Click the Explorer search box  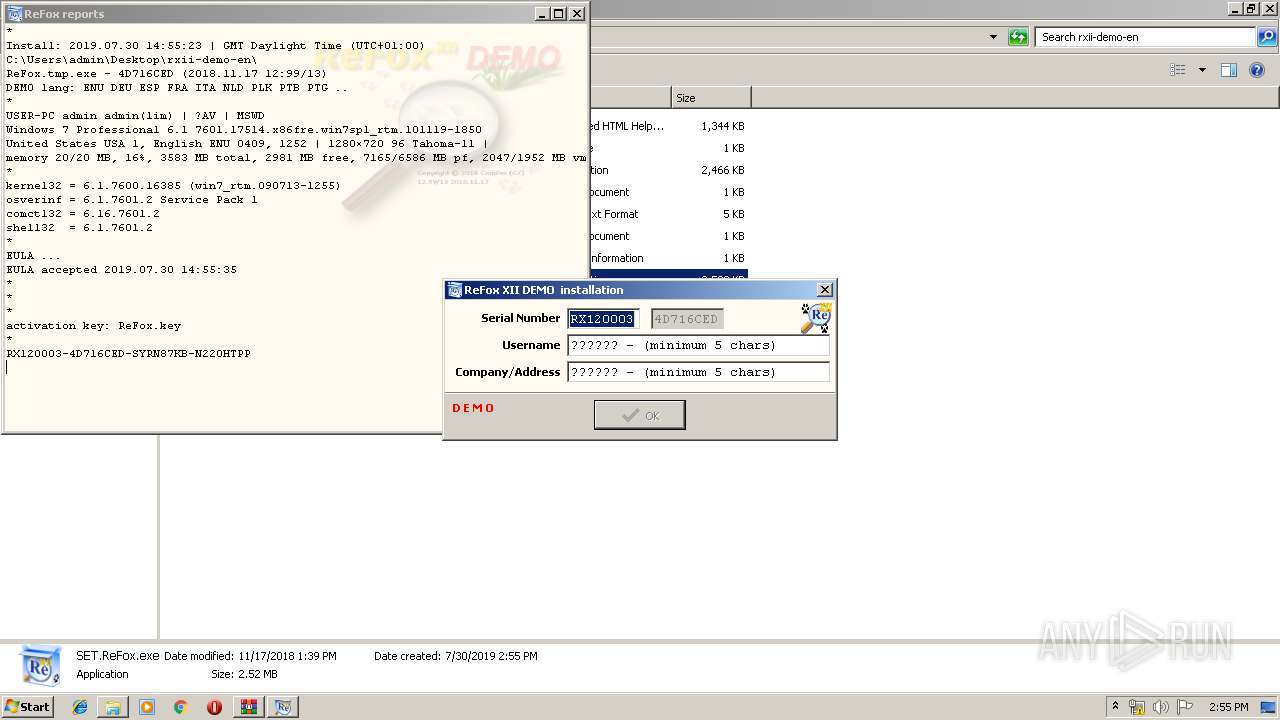click(x=1145, y=37)
